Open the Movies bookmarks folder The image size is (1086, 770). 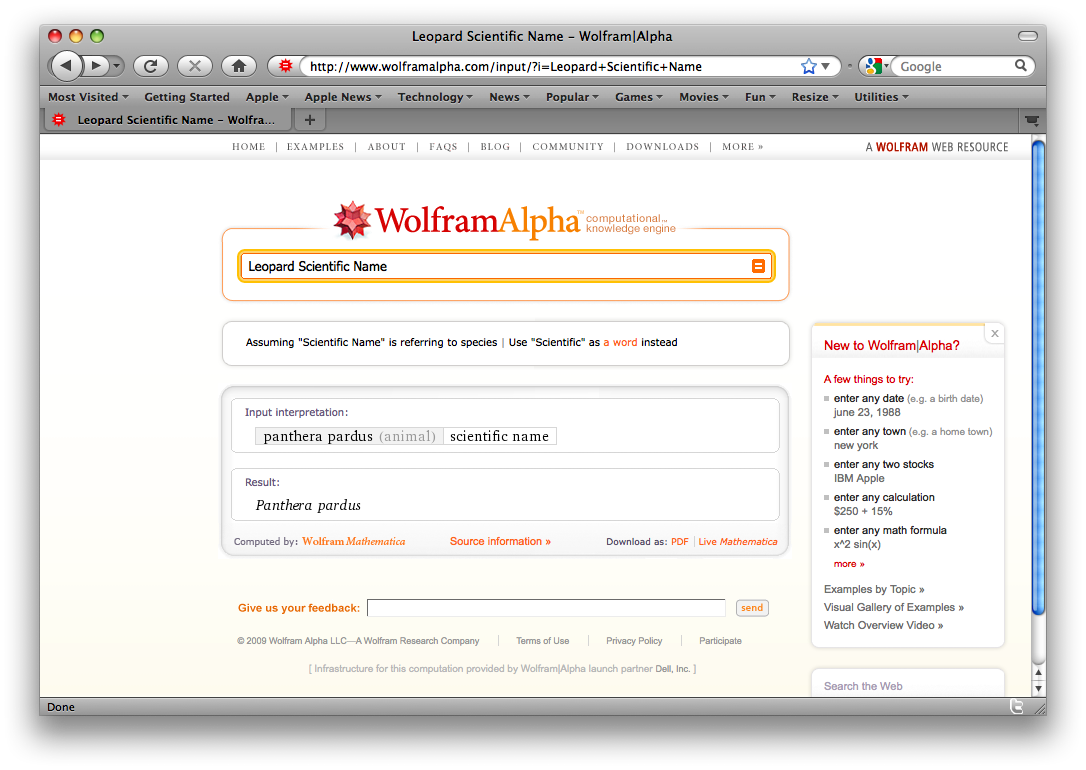(704, 97)
